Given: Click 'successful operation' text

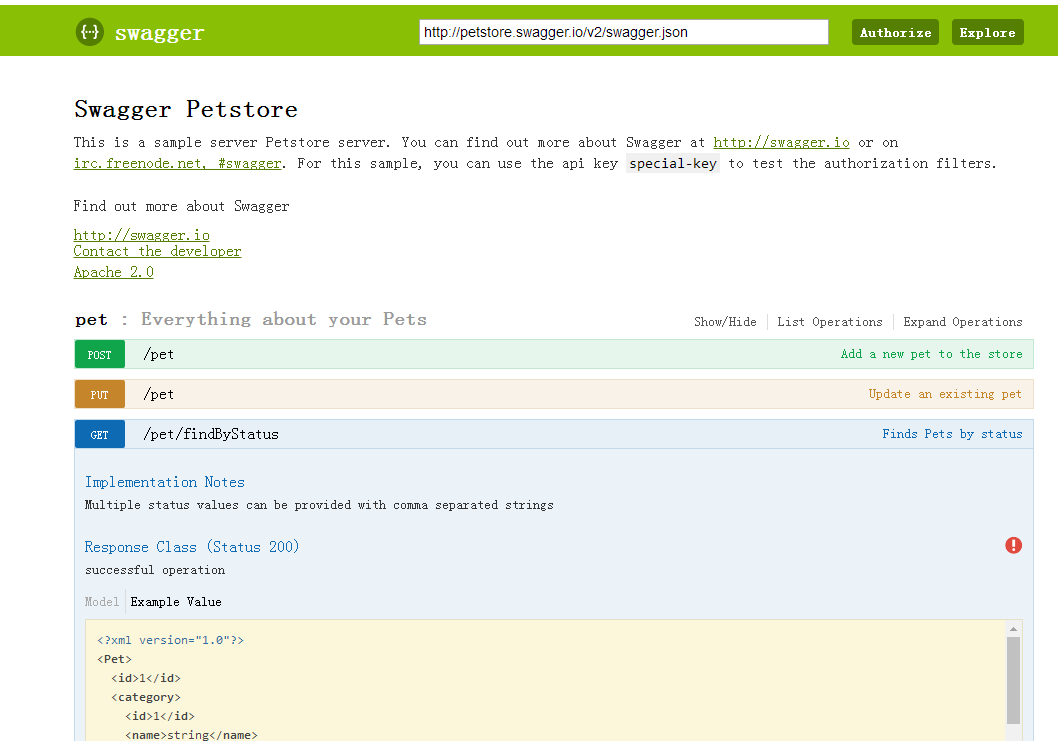Looking at the screenshot, I should click(x=155, y=570).
